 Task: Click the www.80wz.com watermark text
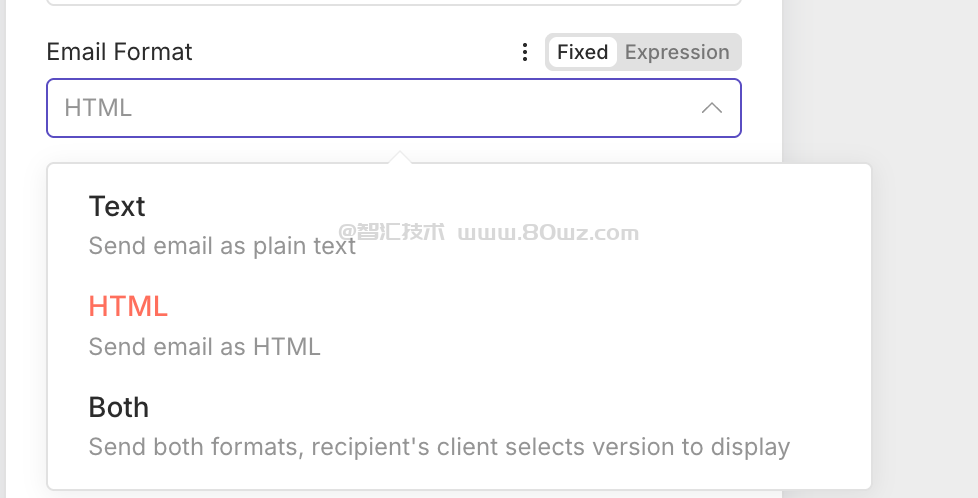point(548,233)
